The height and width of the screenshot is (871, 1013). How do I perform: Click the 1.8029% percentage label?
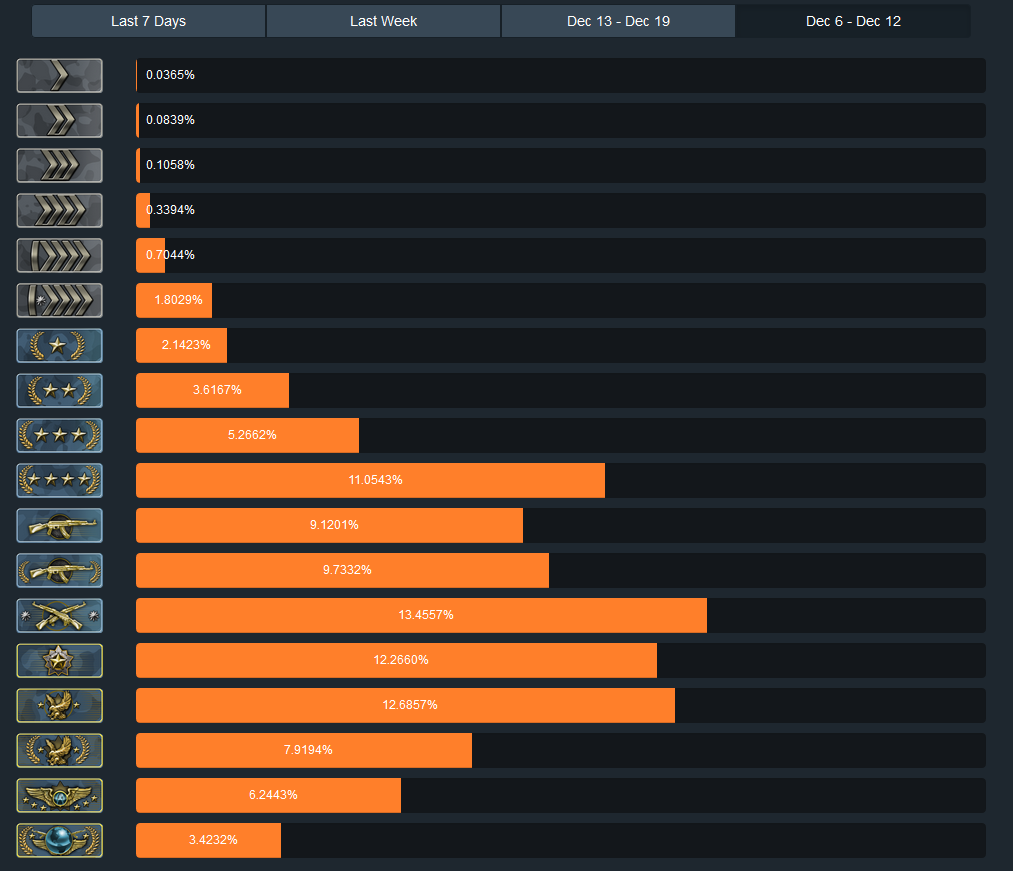(x=178, y=300)
